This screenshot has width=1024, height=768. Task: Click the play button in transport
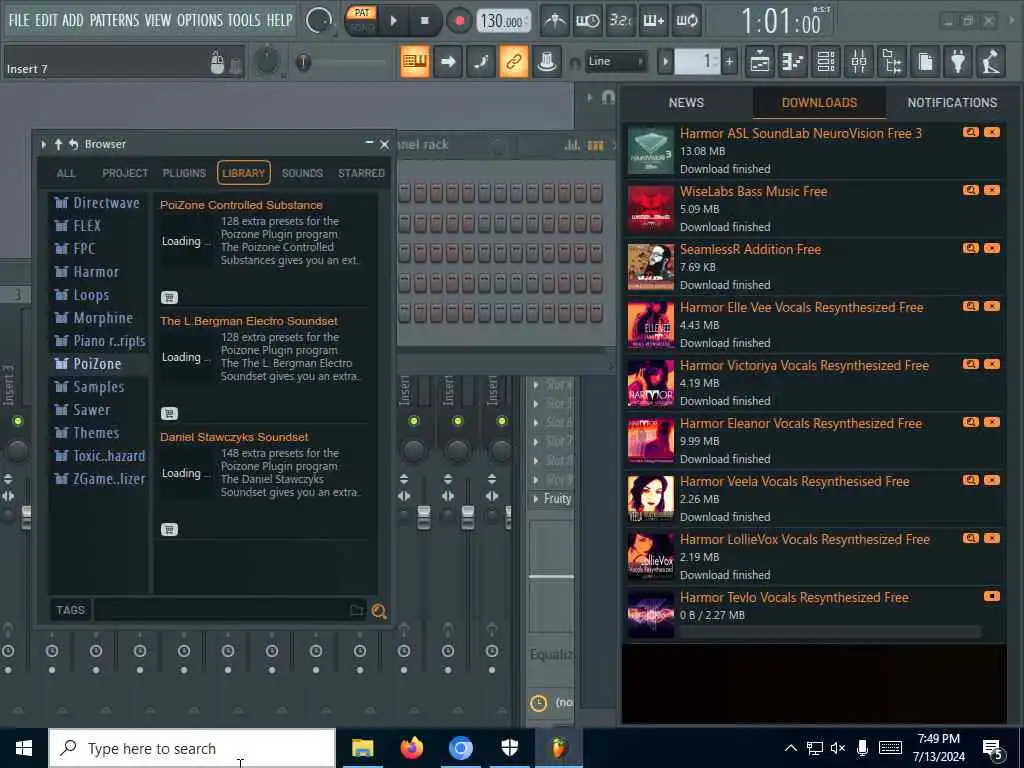pyautogui.click(x=393, y=21)
